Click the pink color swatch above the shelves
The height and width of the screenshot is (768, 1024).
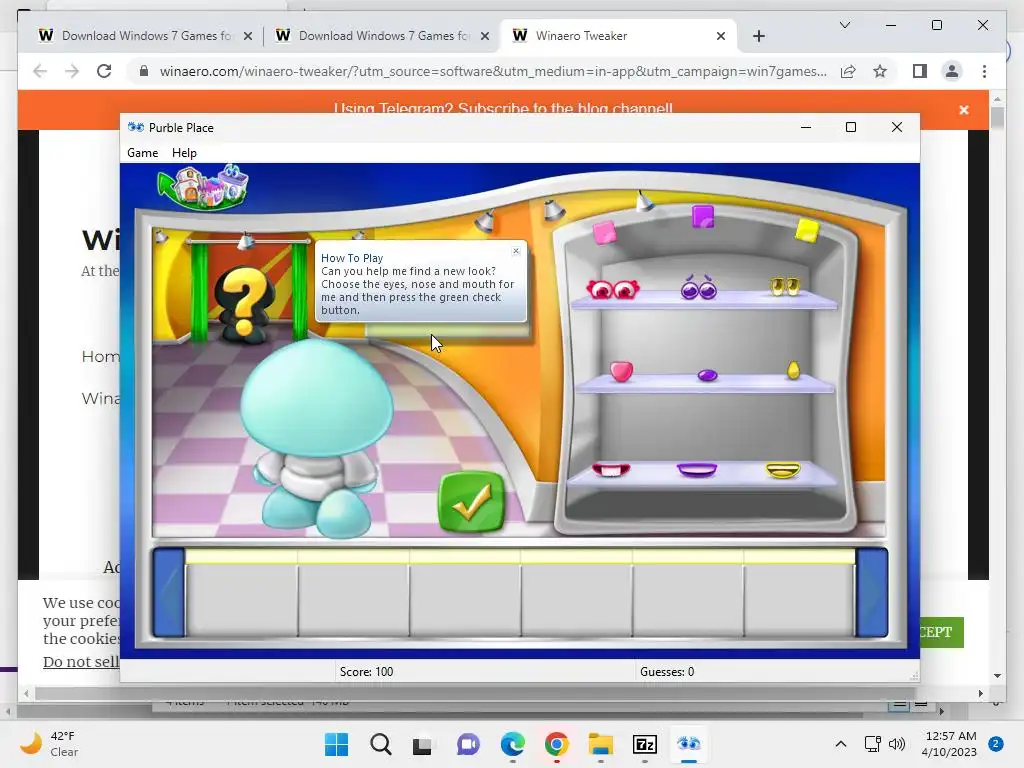pyautogui.click(x=604, y=232)
